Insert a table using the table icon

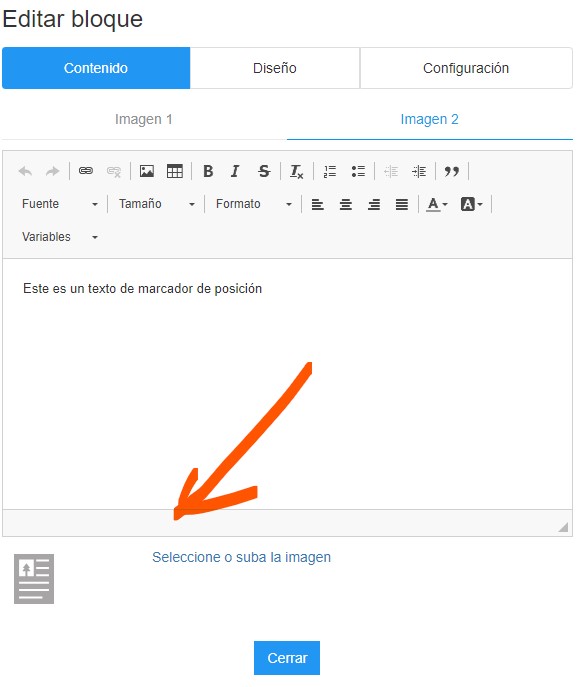tap(175, 171)
